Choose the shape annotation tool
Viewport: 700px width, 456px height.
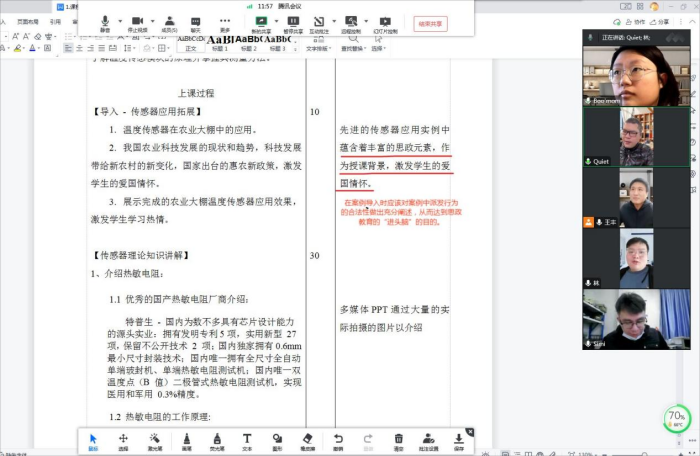pyautogui.click(x=277, y=440)
